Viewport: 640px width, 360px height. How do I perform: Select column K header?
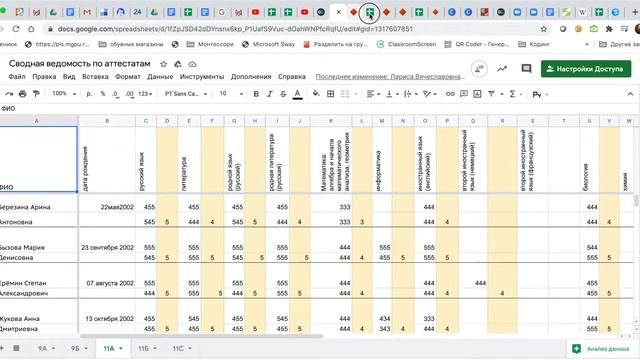(x=331, y=121)
